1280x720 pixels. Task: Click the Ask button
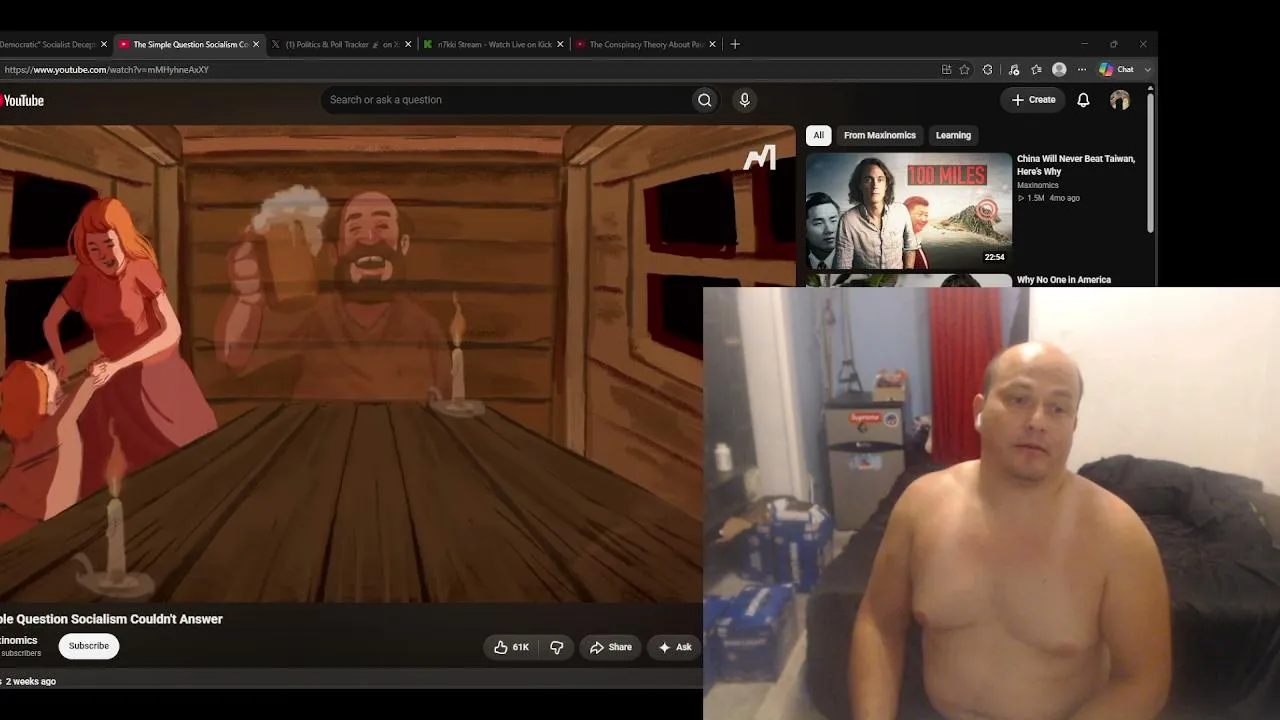tap(674, 647)
